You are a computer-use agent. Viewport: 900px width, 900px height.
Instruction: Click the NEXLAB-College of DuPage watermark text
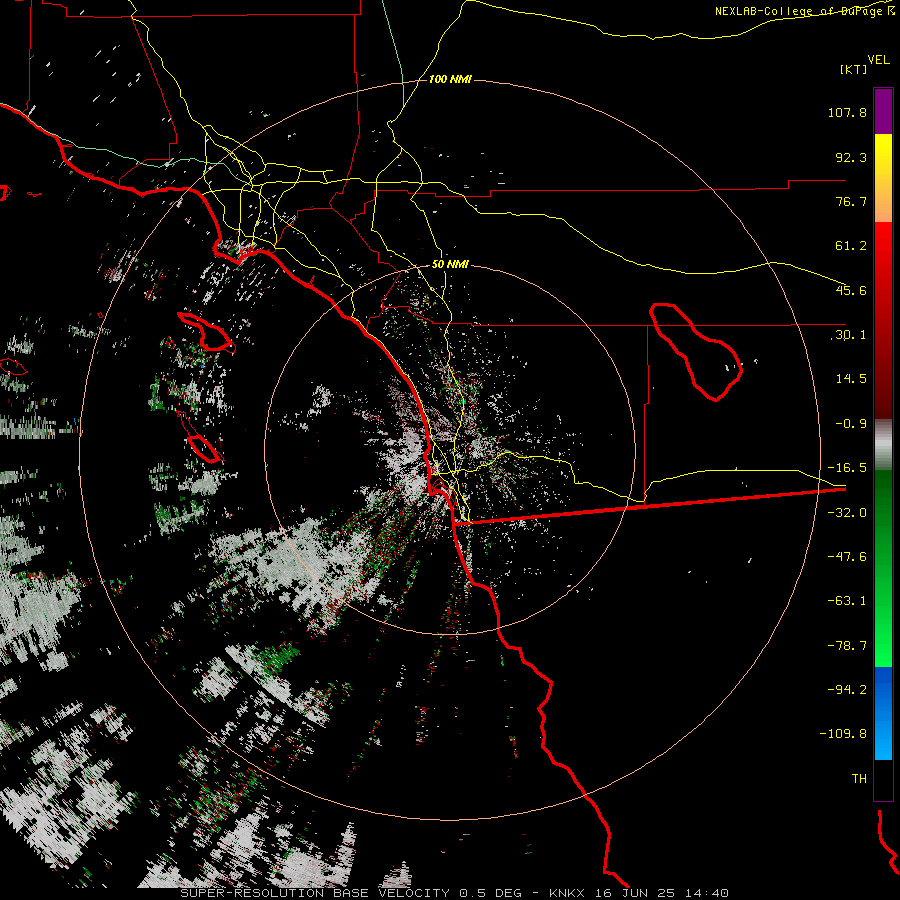[x=804, y=11]
